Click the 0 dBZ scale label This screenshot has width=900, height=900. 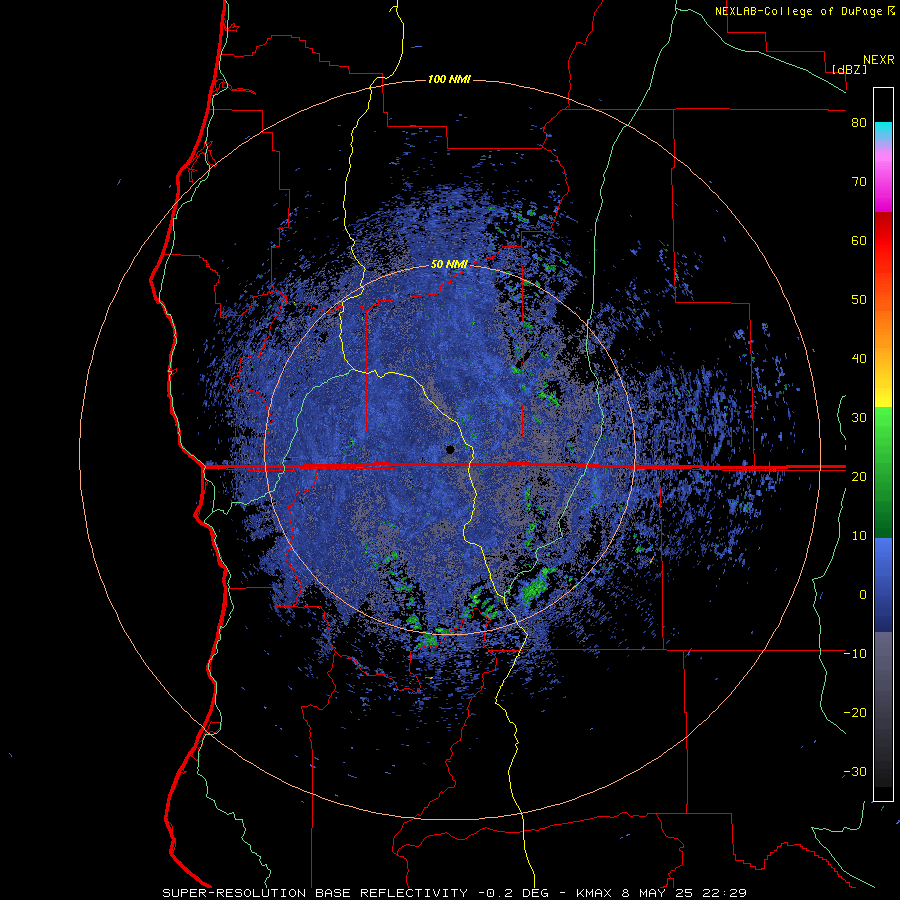863,595
